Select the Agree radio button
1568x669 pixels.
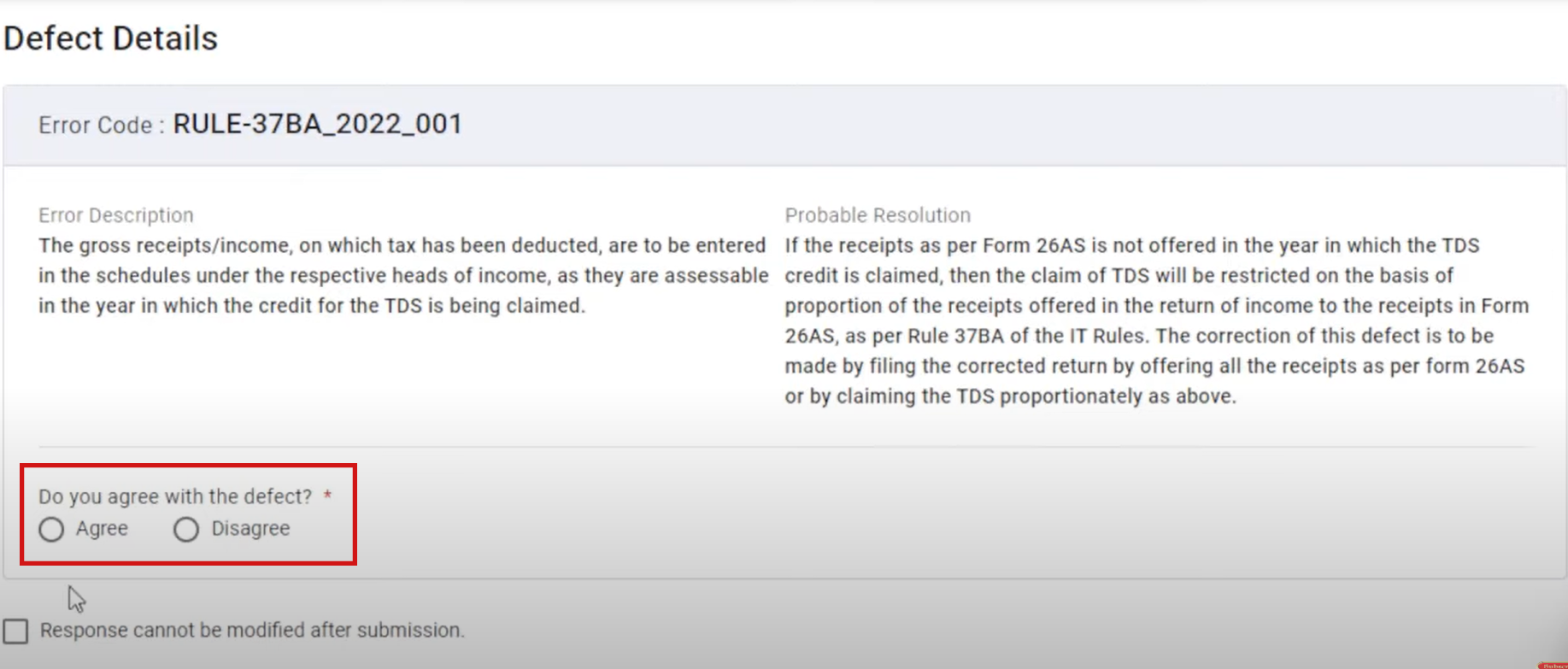click(x=51, y=530)
